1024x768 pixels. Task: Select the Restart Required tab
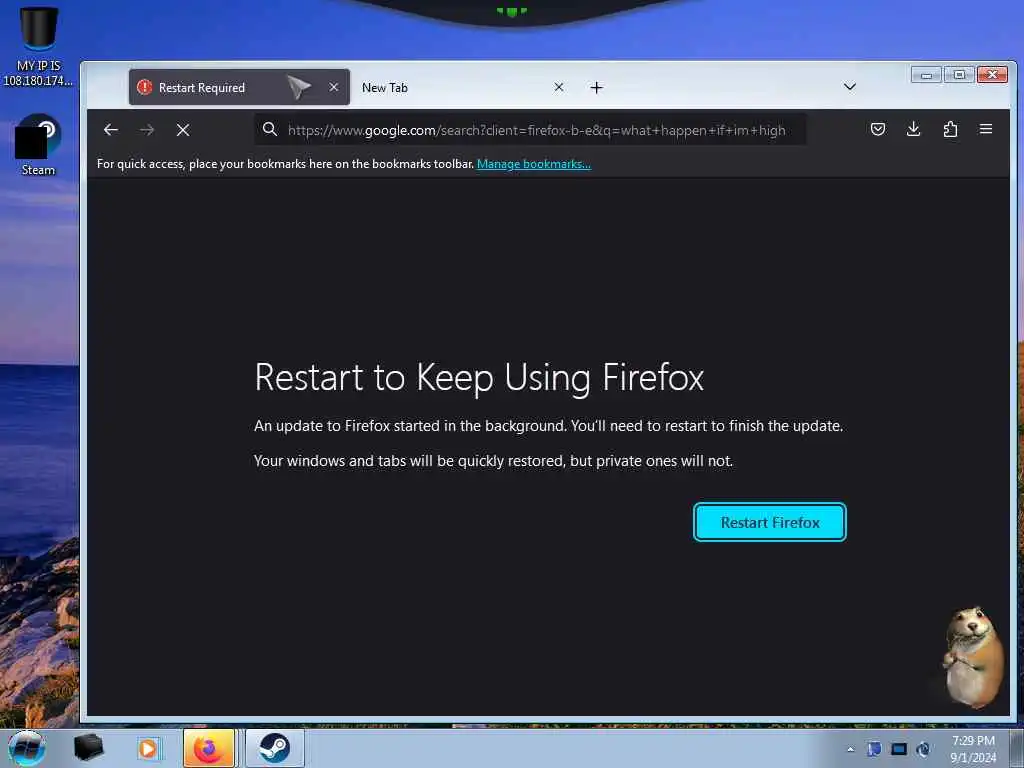pos(239,87)
